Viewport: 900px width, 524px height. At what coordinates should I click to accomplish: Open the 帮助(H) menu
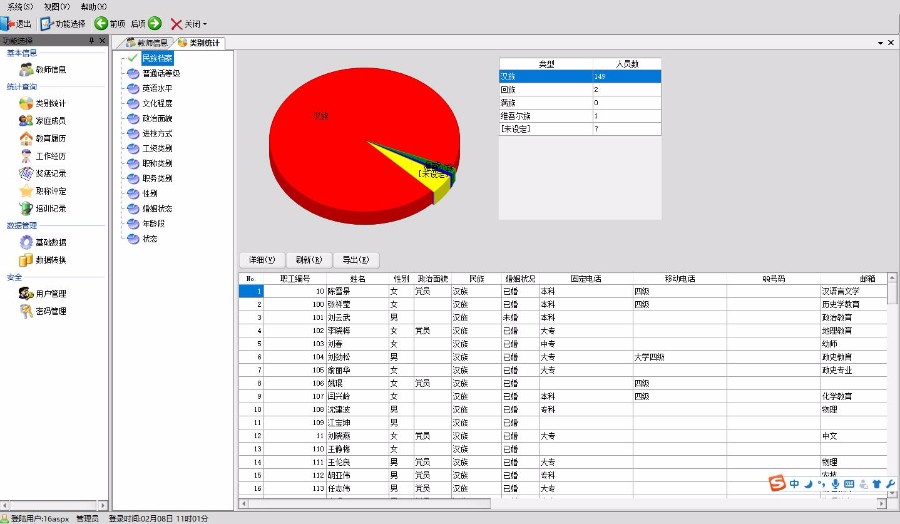click(x=94, y=7)
